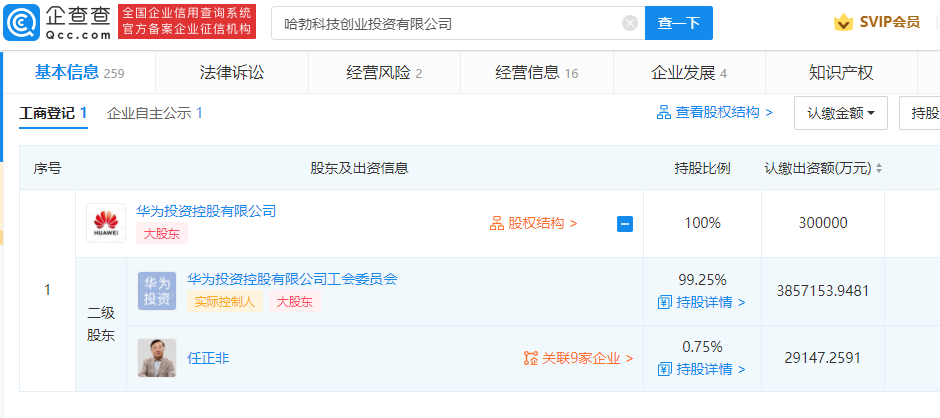
Task: Open 华为投资控股有限公司 company link
Action: tap(206, 211)
